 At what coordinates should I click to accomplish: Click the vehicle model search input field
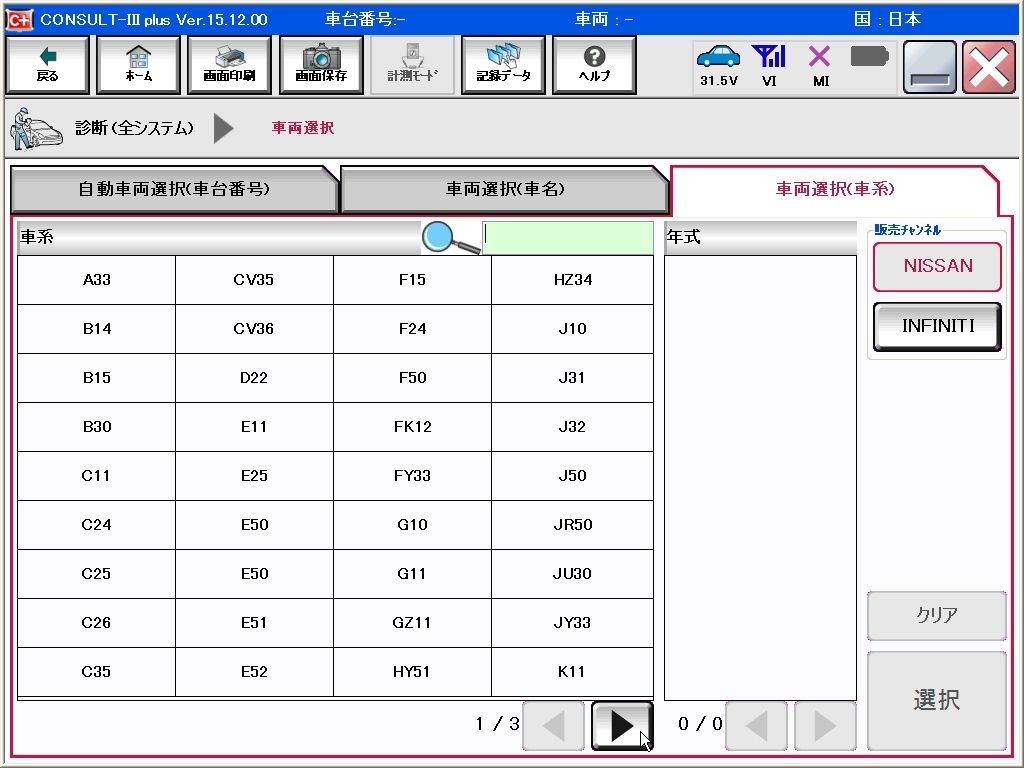click(x=568, y=236)
